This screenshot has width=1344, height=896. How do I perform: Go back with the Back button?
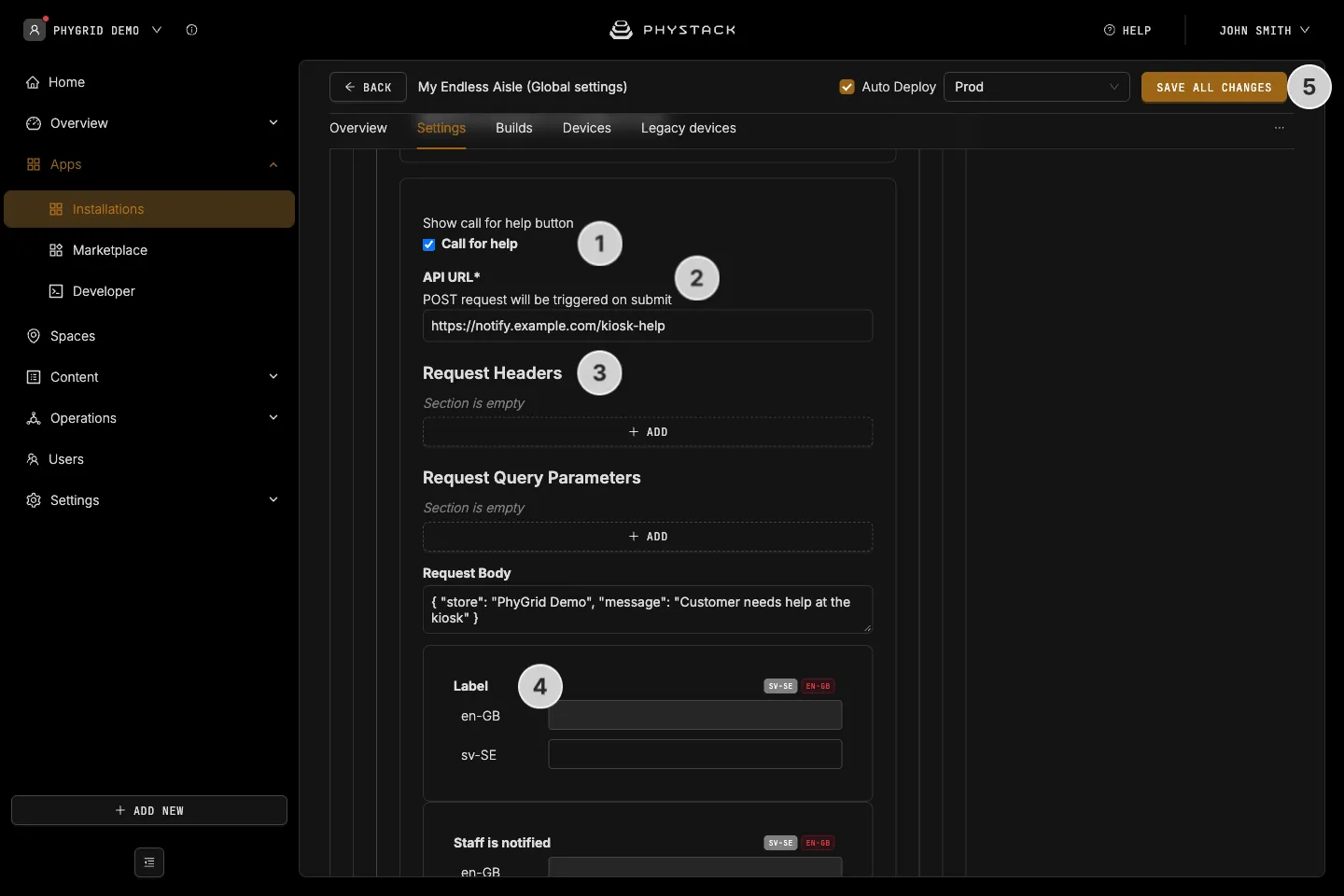tap(368, 87)
